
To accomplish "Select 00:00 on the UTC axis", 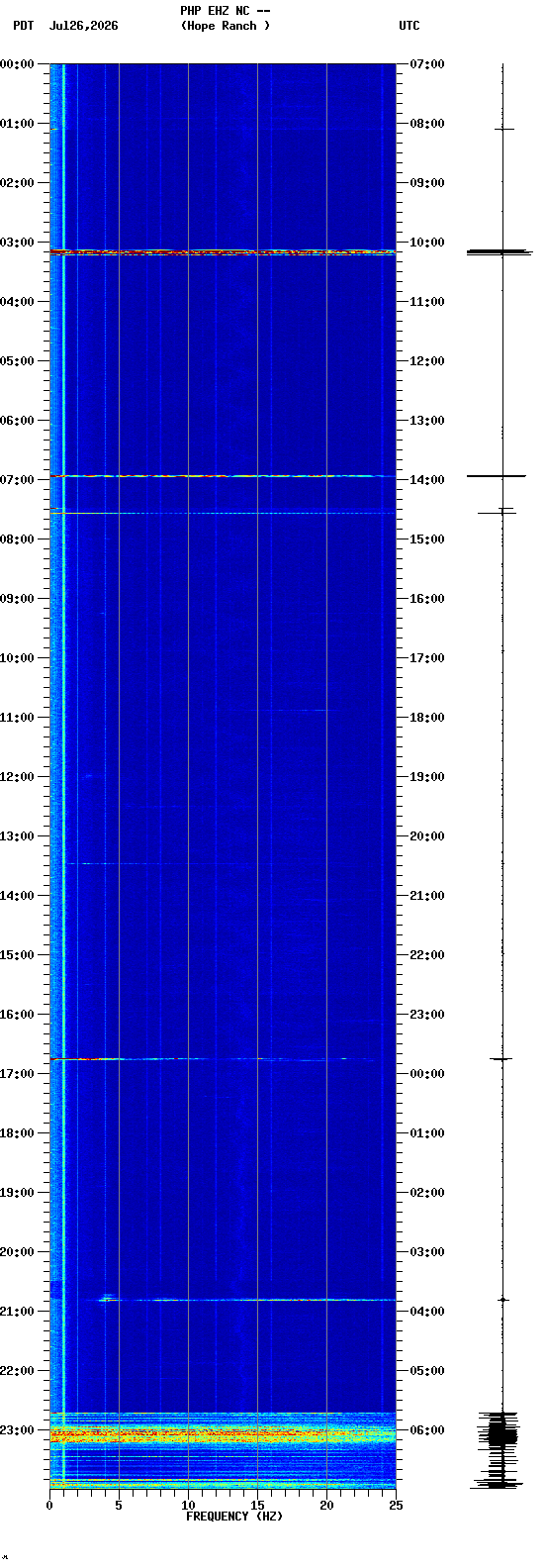I will click(x=427, y=1074).
